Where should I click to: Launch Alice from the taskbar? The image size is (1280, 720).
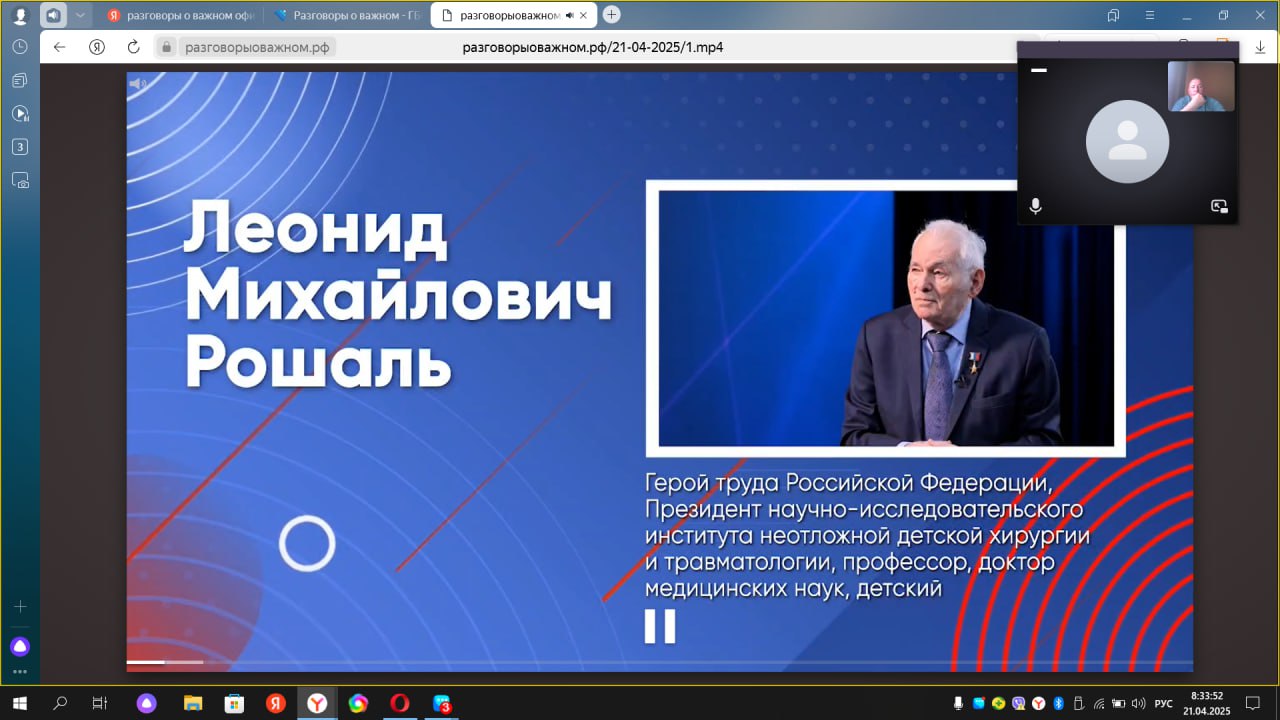click(147, 703)
